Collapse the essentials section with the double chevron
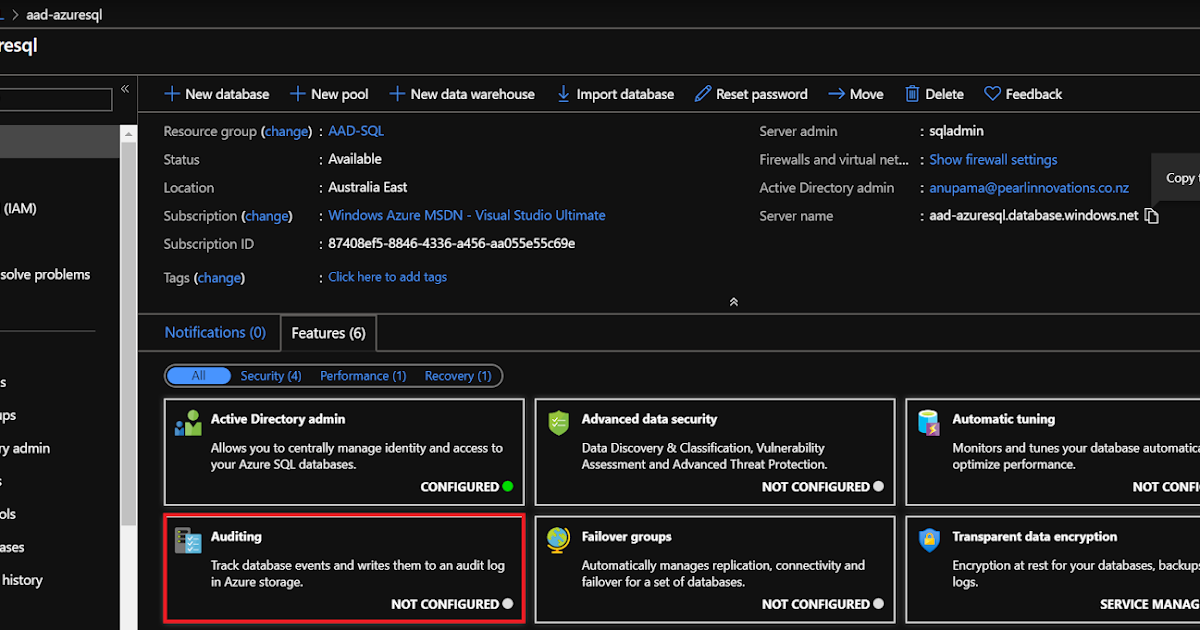 734,301
